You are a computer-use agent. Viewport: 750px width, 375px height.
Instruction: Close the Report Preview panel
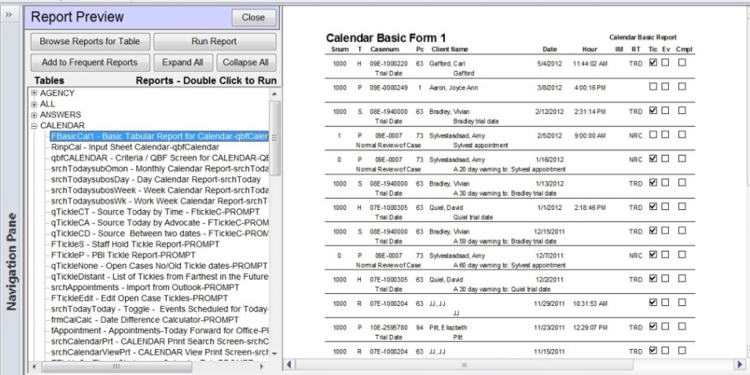pyautogui.click(x=254, y=17)
